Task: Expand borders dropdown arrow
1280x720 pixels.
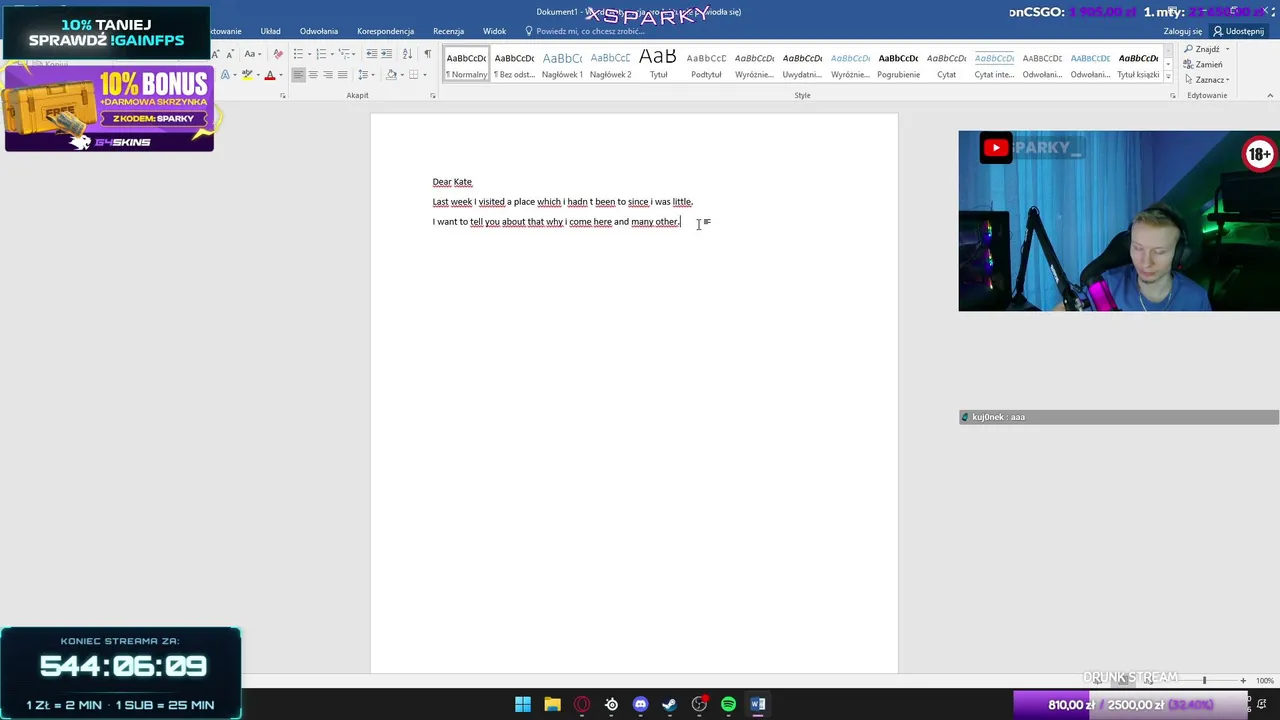Action: coord(425,75)
